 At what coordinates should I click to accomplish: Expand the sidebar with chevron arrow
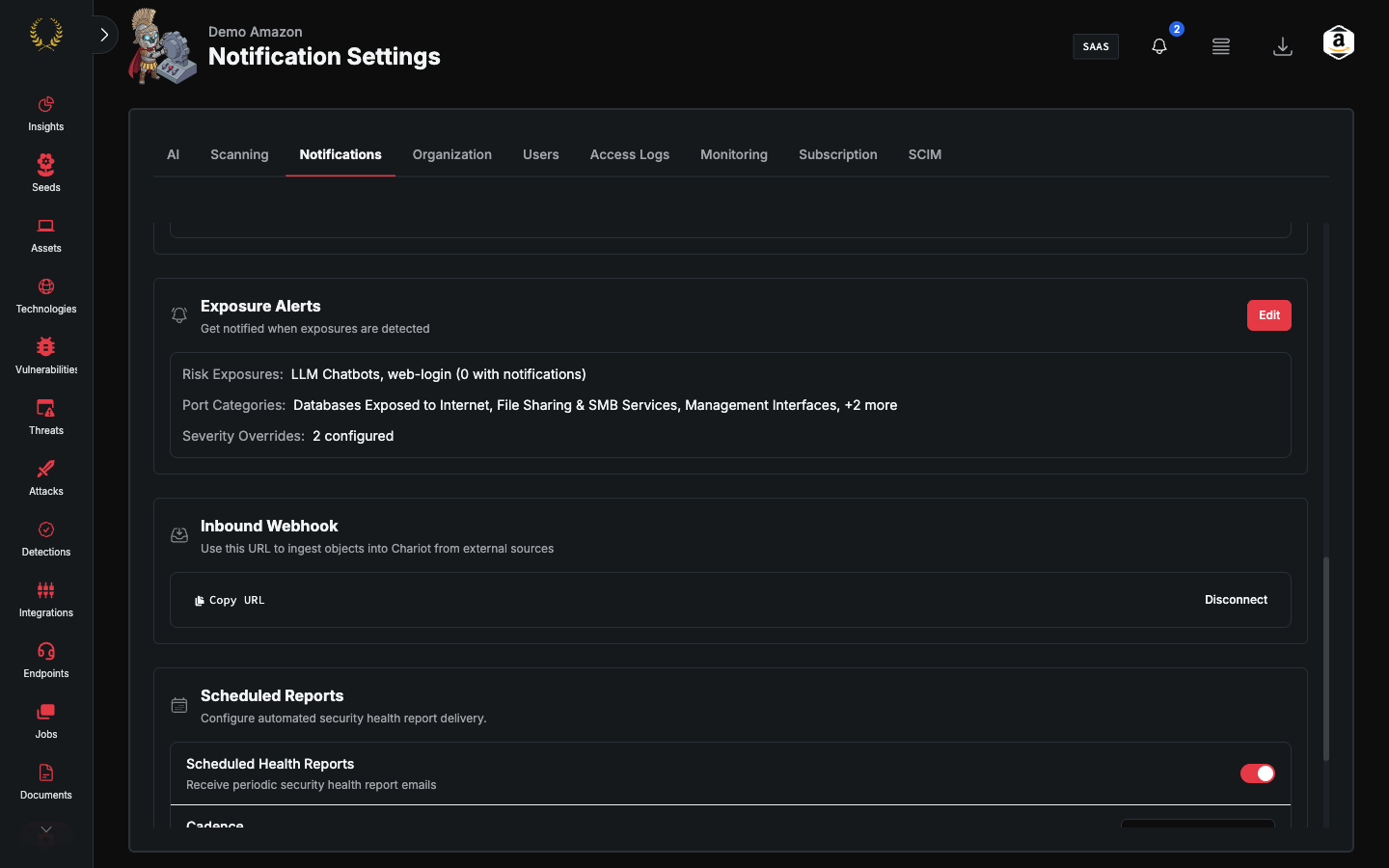pos(104,35)
